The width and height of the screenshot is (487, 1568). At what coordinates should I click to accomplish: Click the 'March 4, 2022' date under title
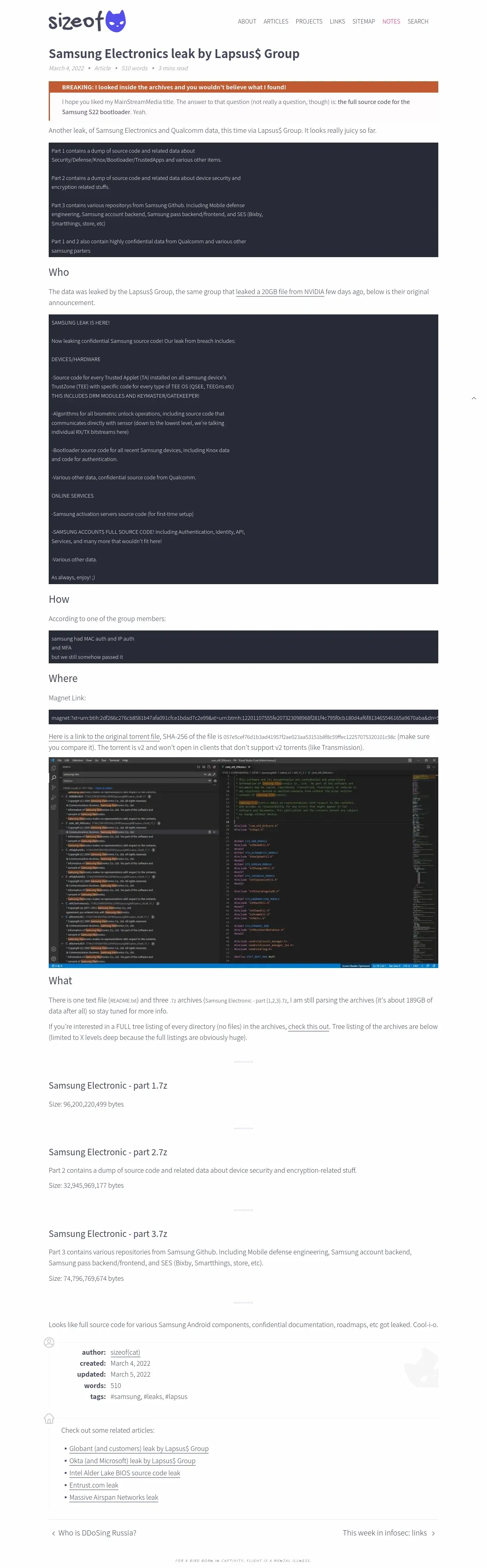66,68
